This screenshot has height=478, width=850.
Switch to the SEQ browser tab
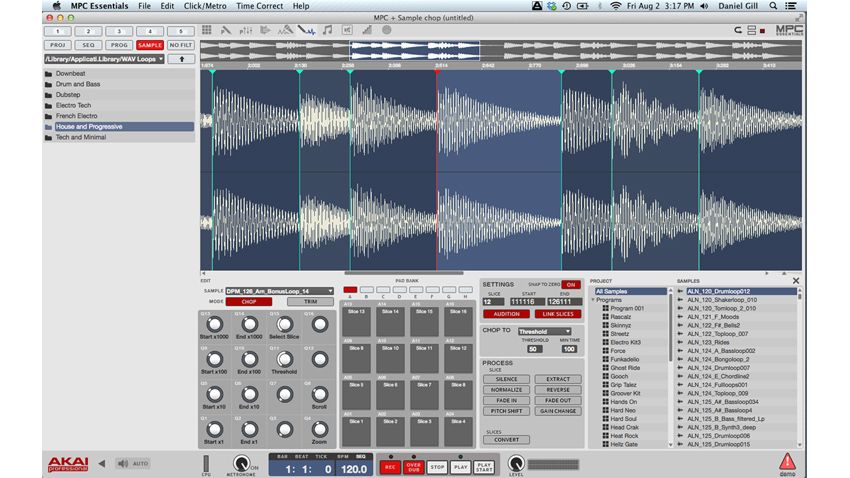pos(88,45)
